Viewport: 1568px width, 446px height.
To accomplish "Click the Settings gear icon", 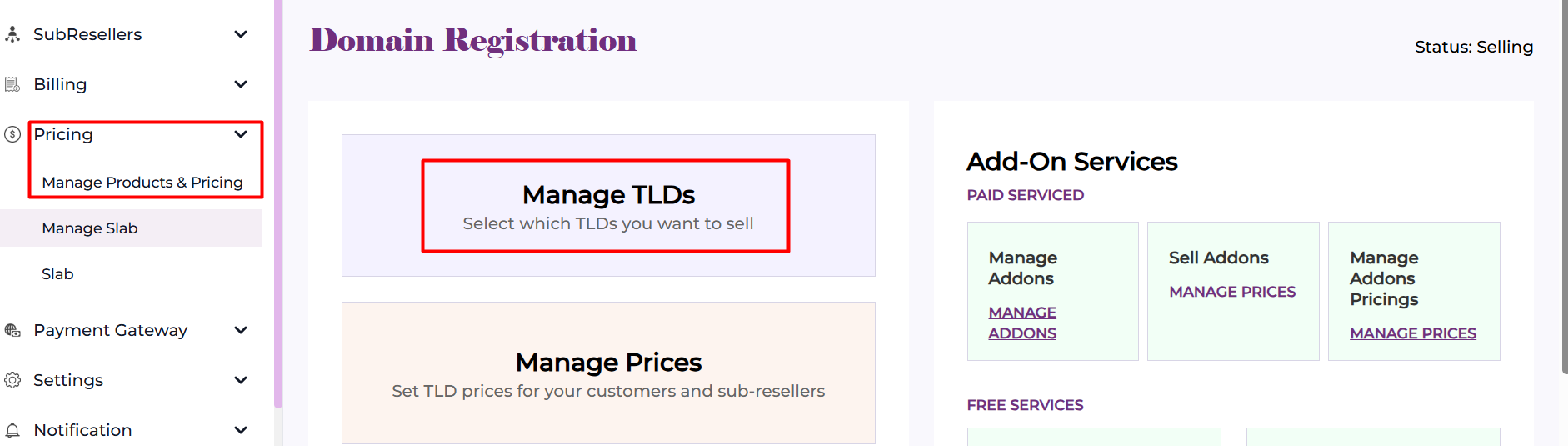I will point(12,380).
